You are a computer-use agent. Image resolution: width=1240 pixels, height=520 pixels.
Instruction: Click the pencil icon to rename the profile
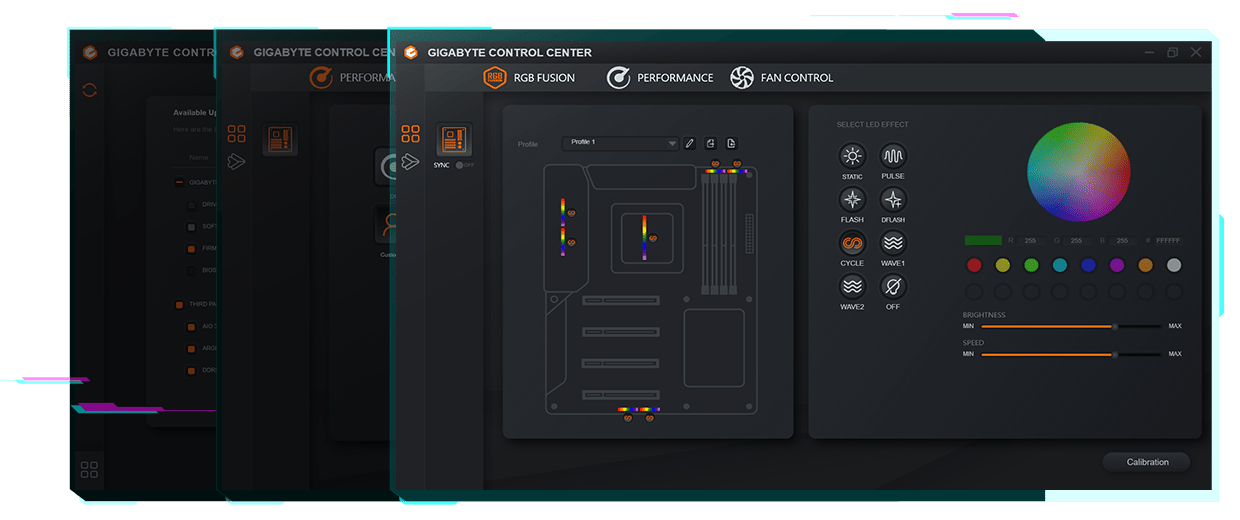(x=689, y=143)
